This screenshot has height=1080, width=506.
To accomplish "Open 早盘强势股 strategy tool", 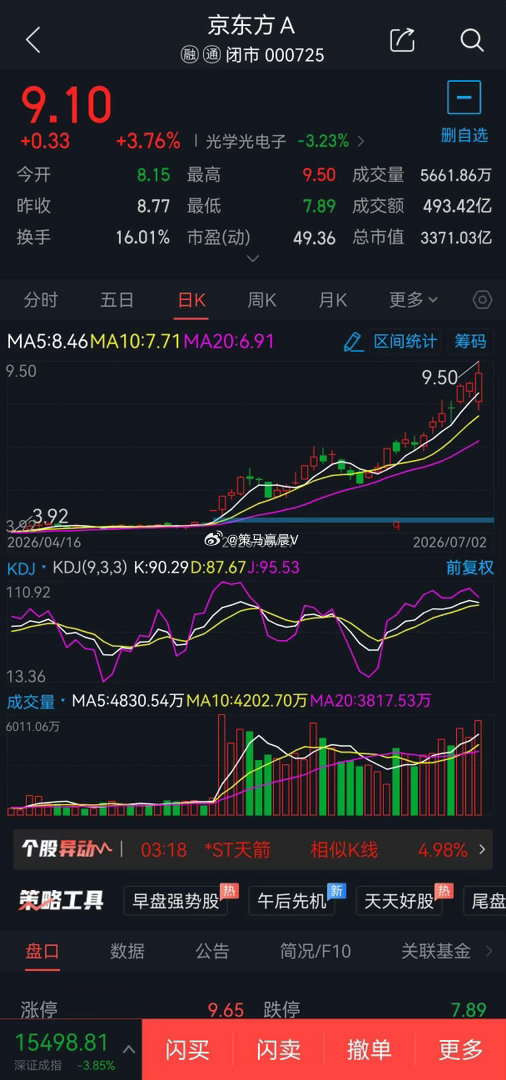I will point(176,900).
